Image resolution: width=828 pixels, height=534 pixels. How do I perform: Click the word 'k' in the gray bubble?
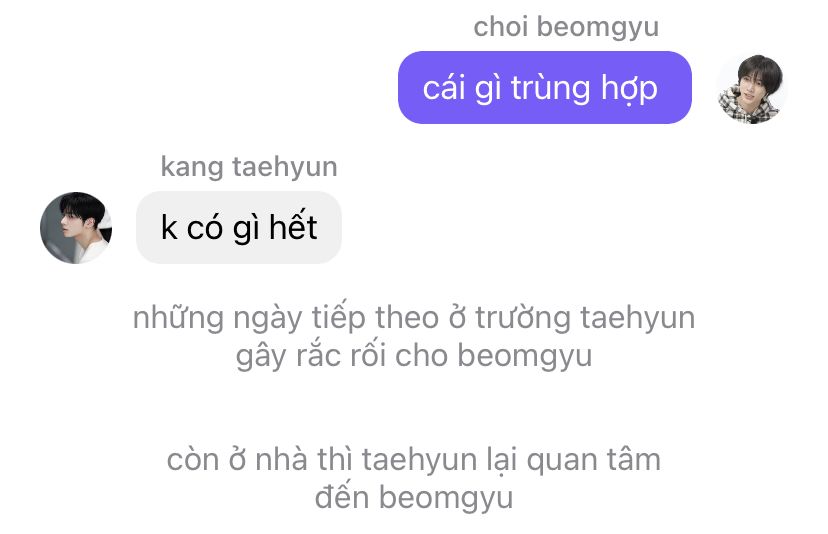click(x=169, y=228)
